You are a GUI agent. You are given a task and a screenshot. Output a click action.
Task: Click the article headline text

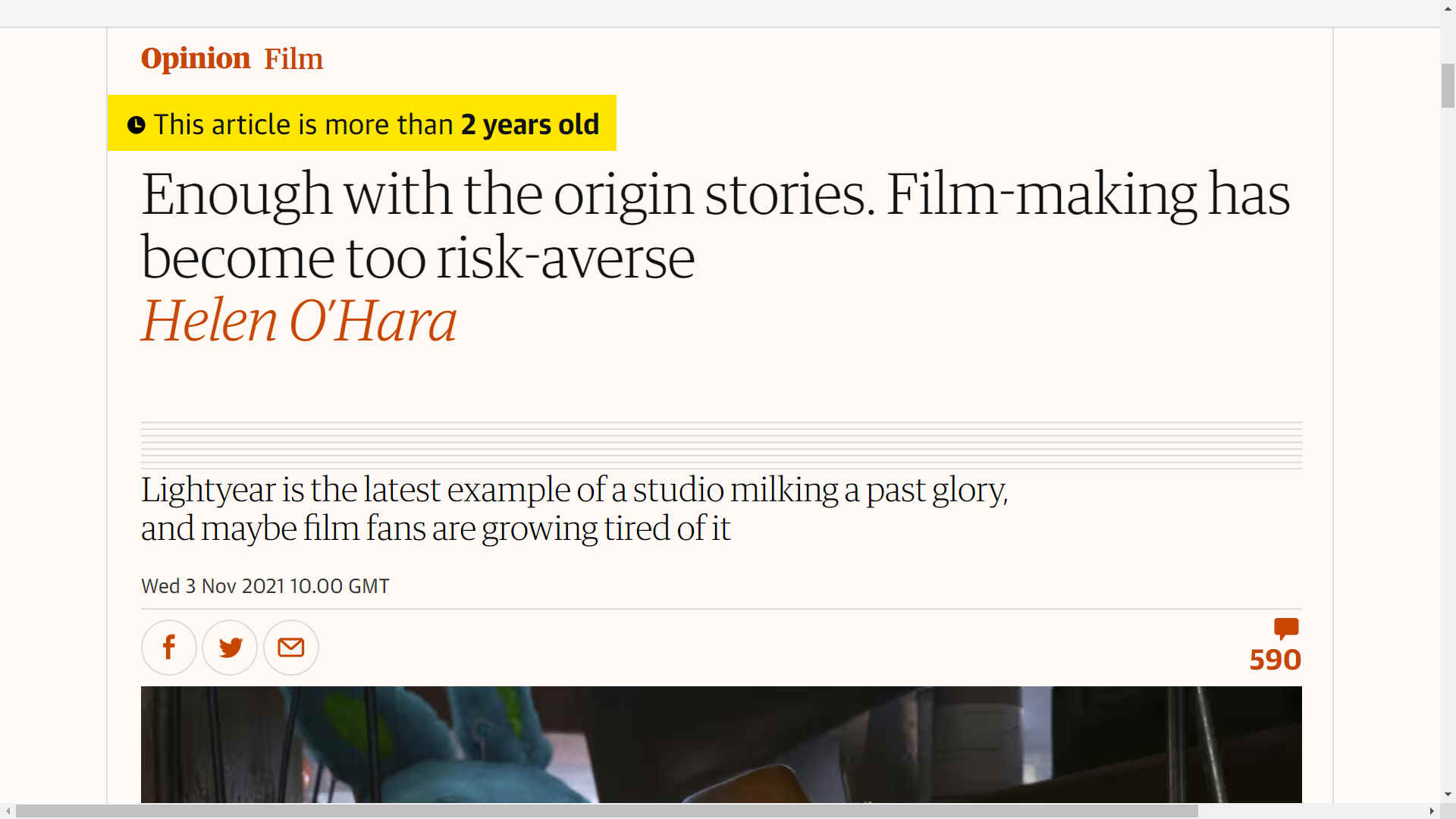pos(715,225)
